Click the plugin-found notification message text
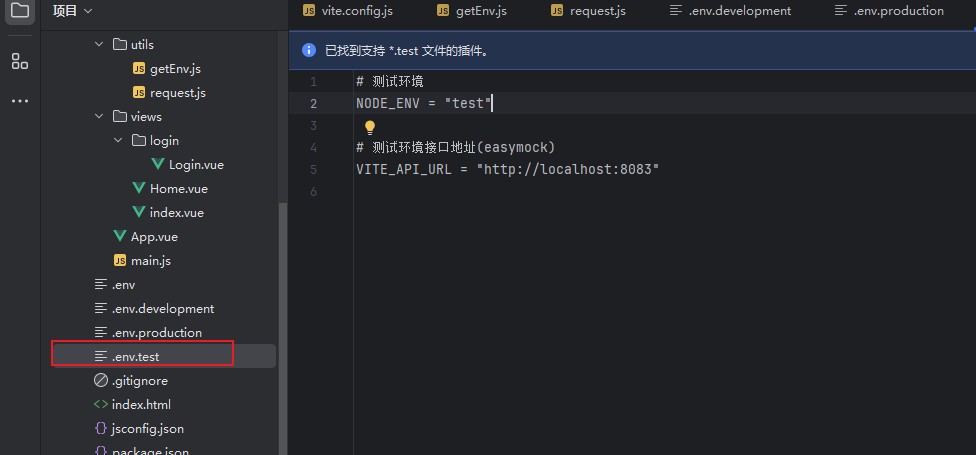Screen dimensions: 976x455 [406, 50]
